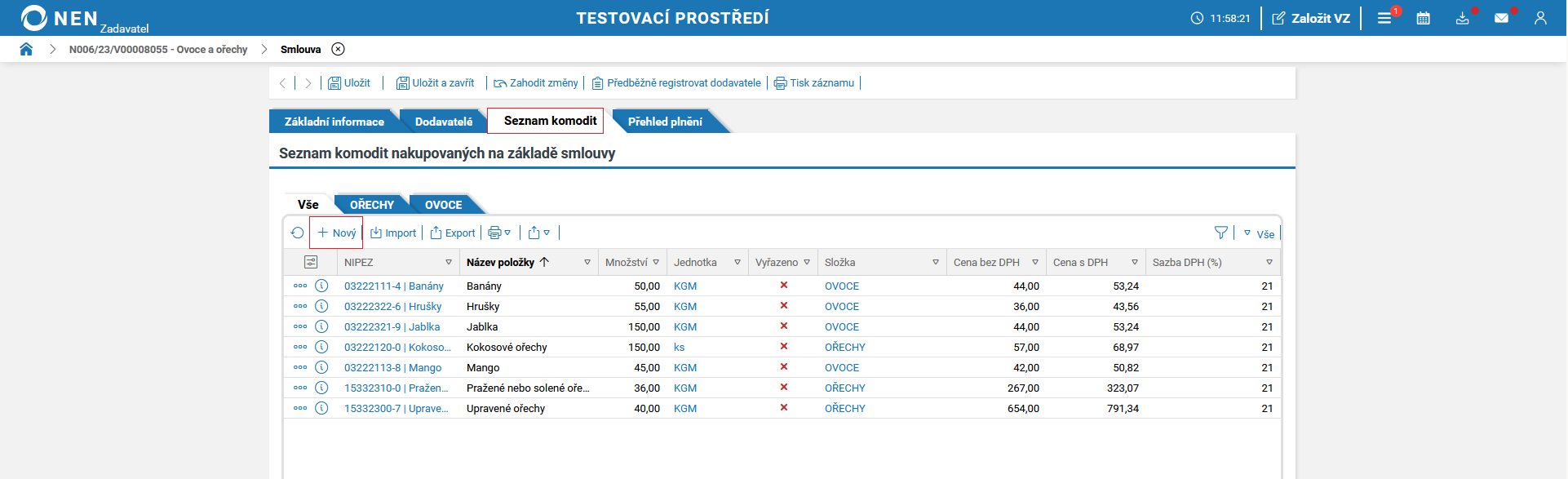Click Uložit a zavřít
Image resolution: width=1568 pixels, height=479 pixels.
435,83
